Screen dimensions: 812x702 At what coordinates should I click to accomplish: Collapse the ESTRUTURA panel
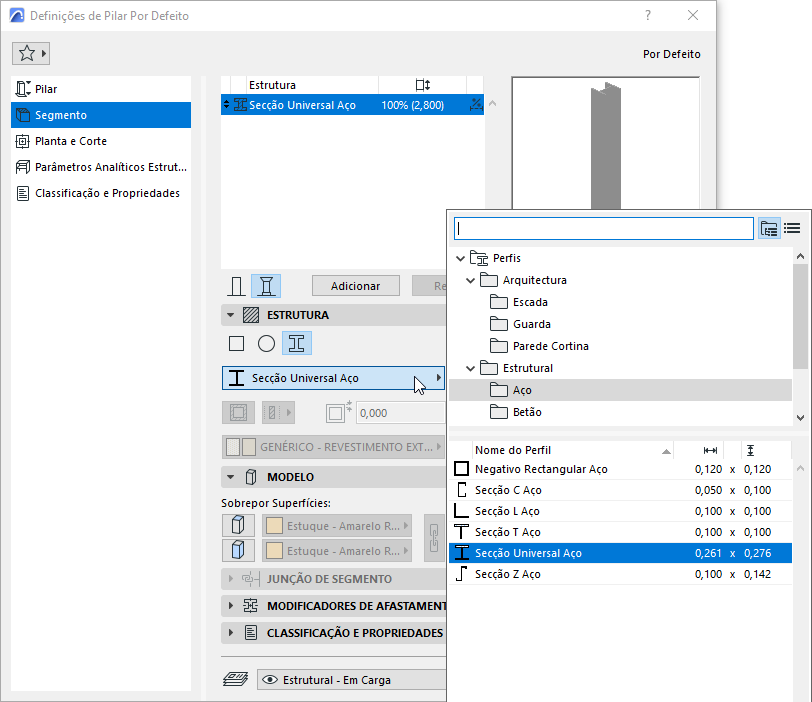[231, 315]
